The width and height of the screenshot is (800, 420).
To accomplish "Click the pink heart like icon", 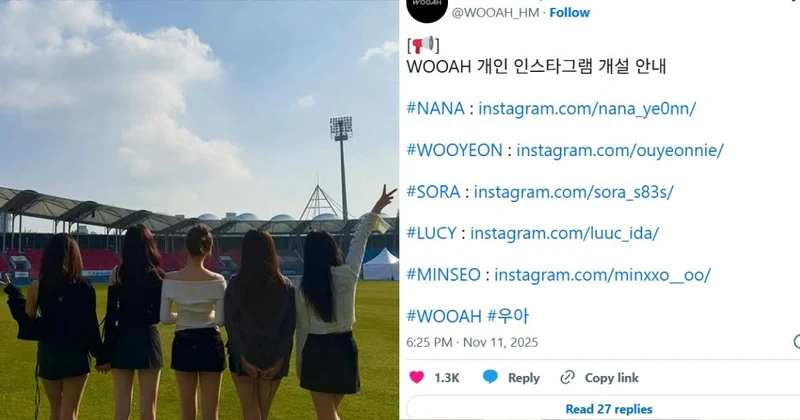I will tap(416, 377).
